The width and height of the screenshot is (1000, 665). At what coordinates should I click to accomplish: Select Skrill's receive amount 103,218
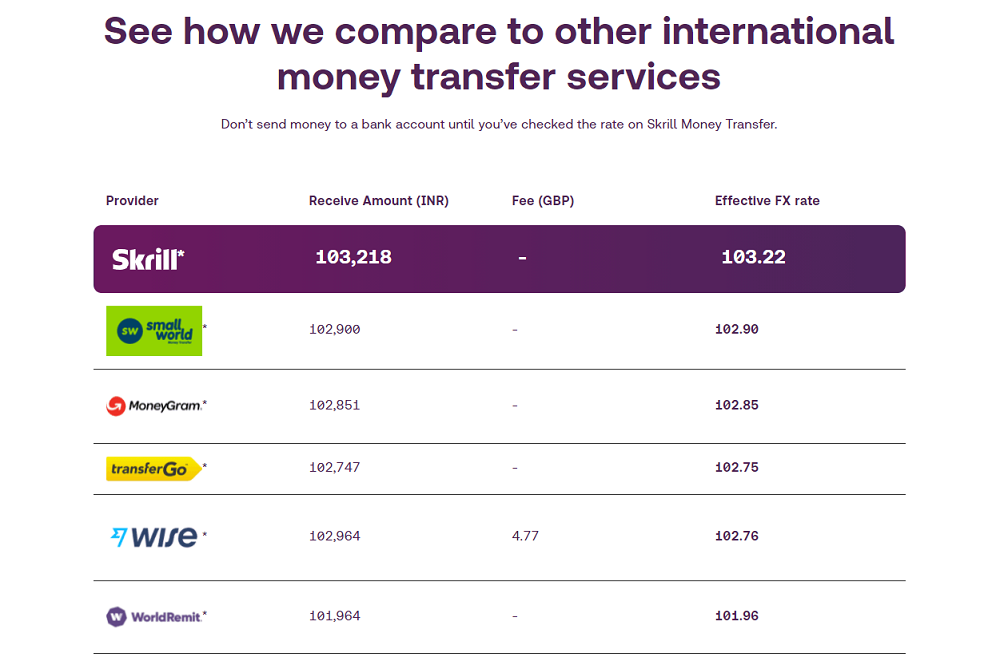(353, 257)
